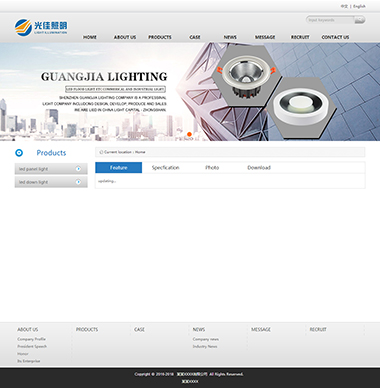380x388 pixels.
Task: Switch language to English
Action: 359,6
